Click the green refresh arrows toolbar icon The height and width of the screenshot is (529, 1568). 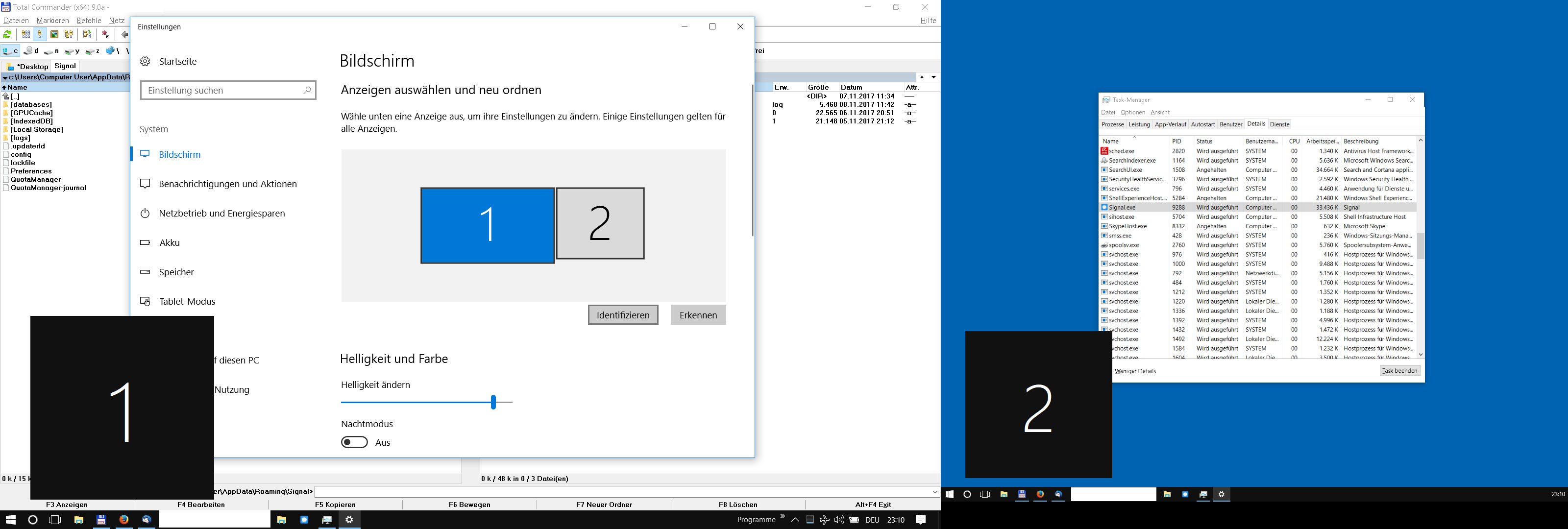[x=7, y=35]
